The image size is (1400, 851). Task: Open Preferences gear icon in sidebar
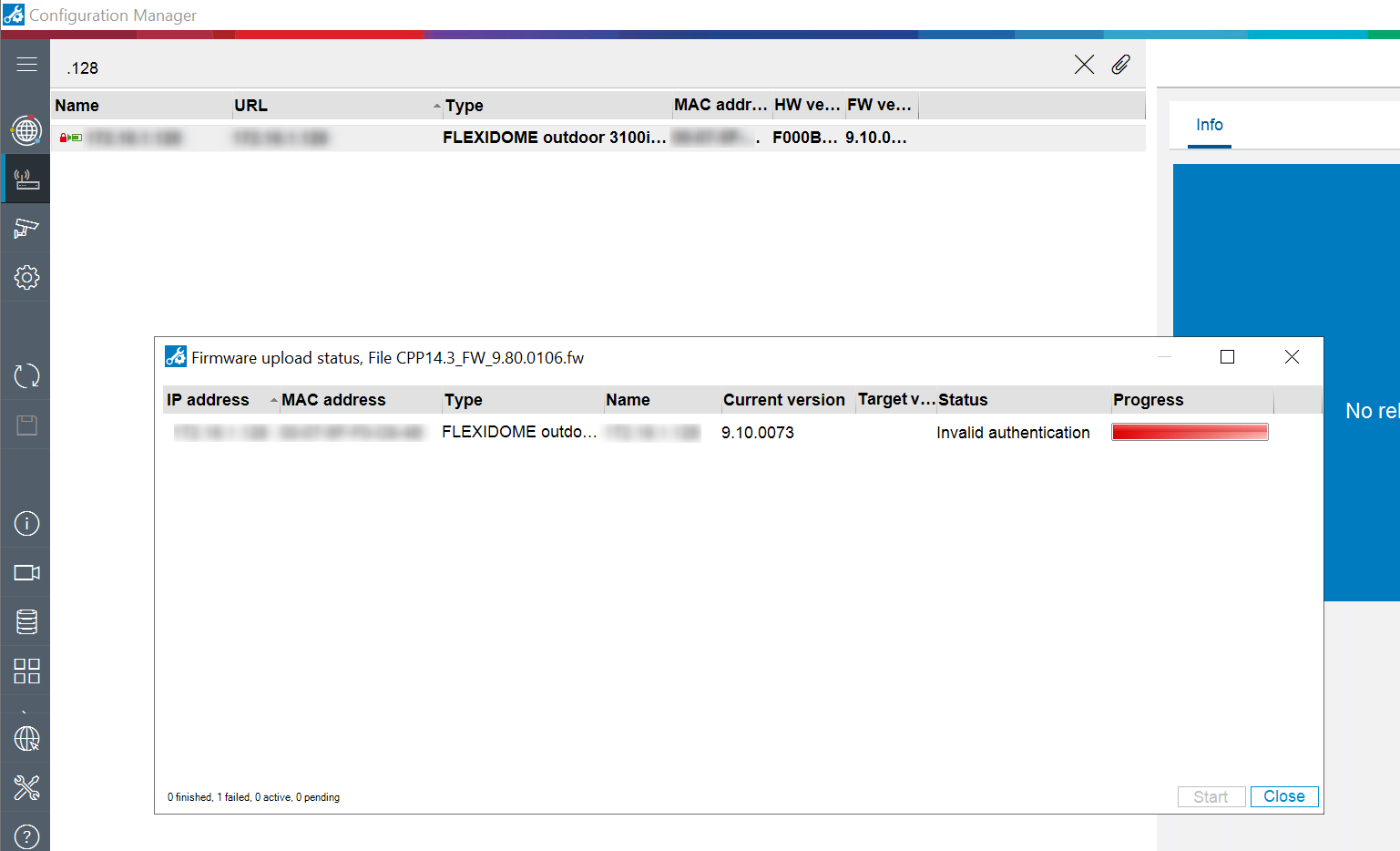(x=26, y=277)
